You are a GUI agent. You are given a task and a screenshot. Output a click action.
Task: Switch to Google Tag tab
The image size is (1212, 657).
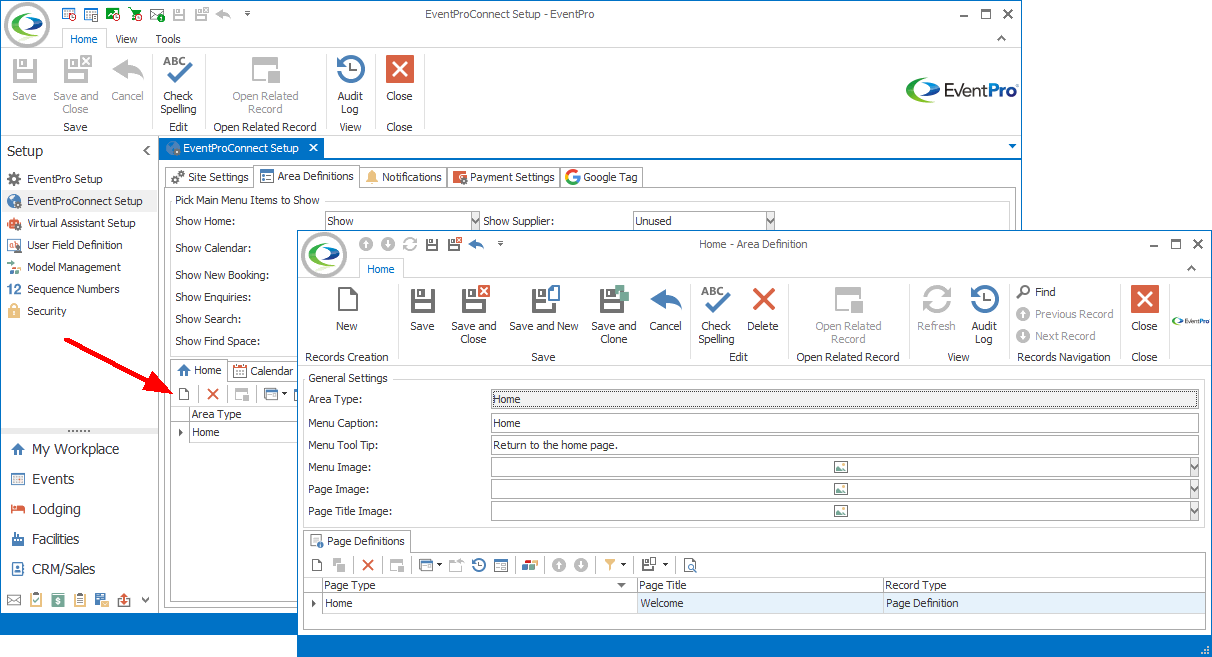coord(602,177)
